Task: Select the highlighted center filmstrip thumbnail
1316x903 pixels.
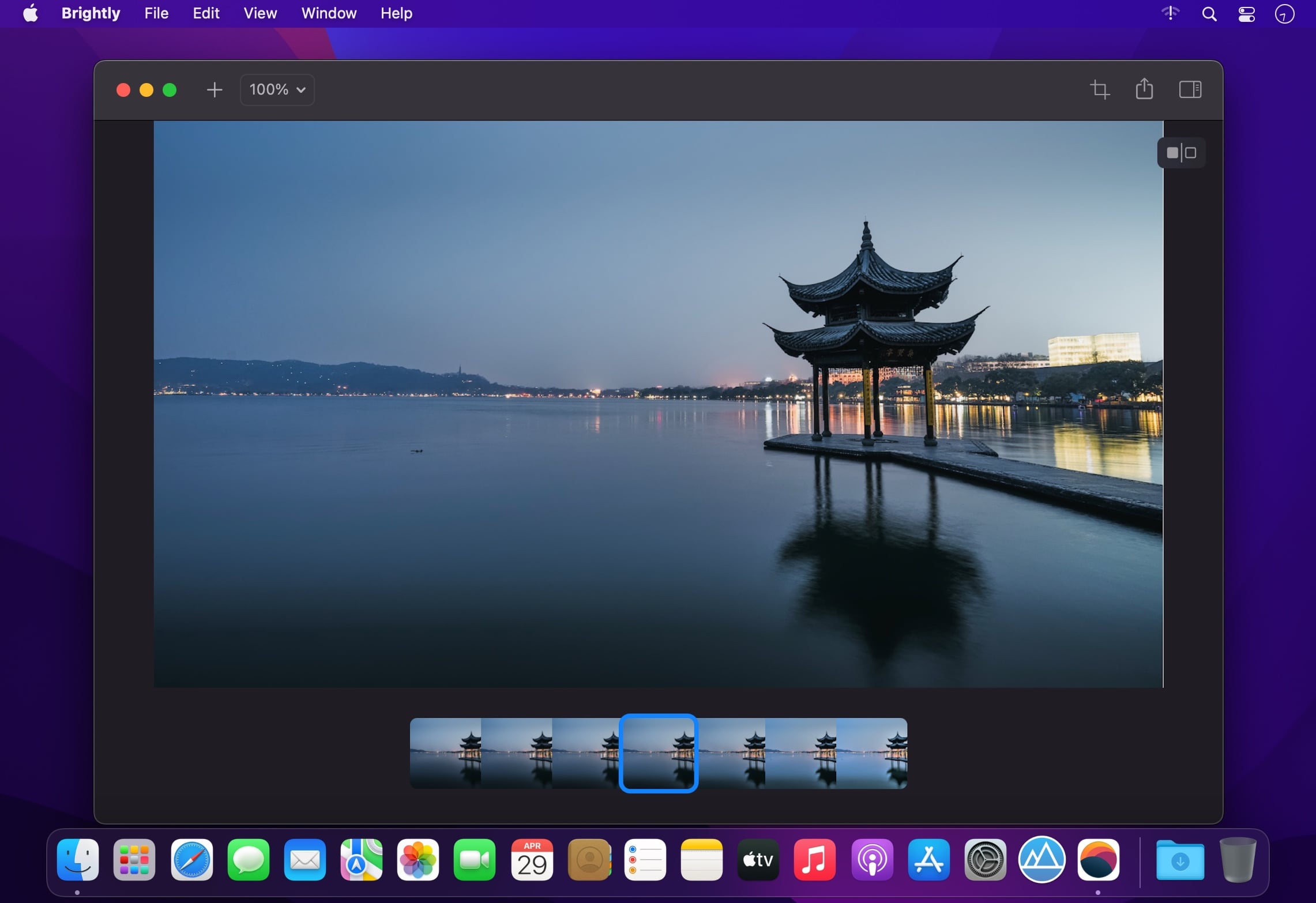Action: pyautogui.click(x=658, y=753)
